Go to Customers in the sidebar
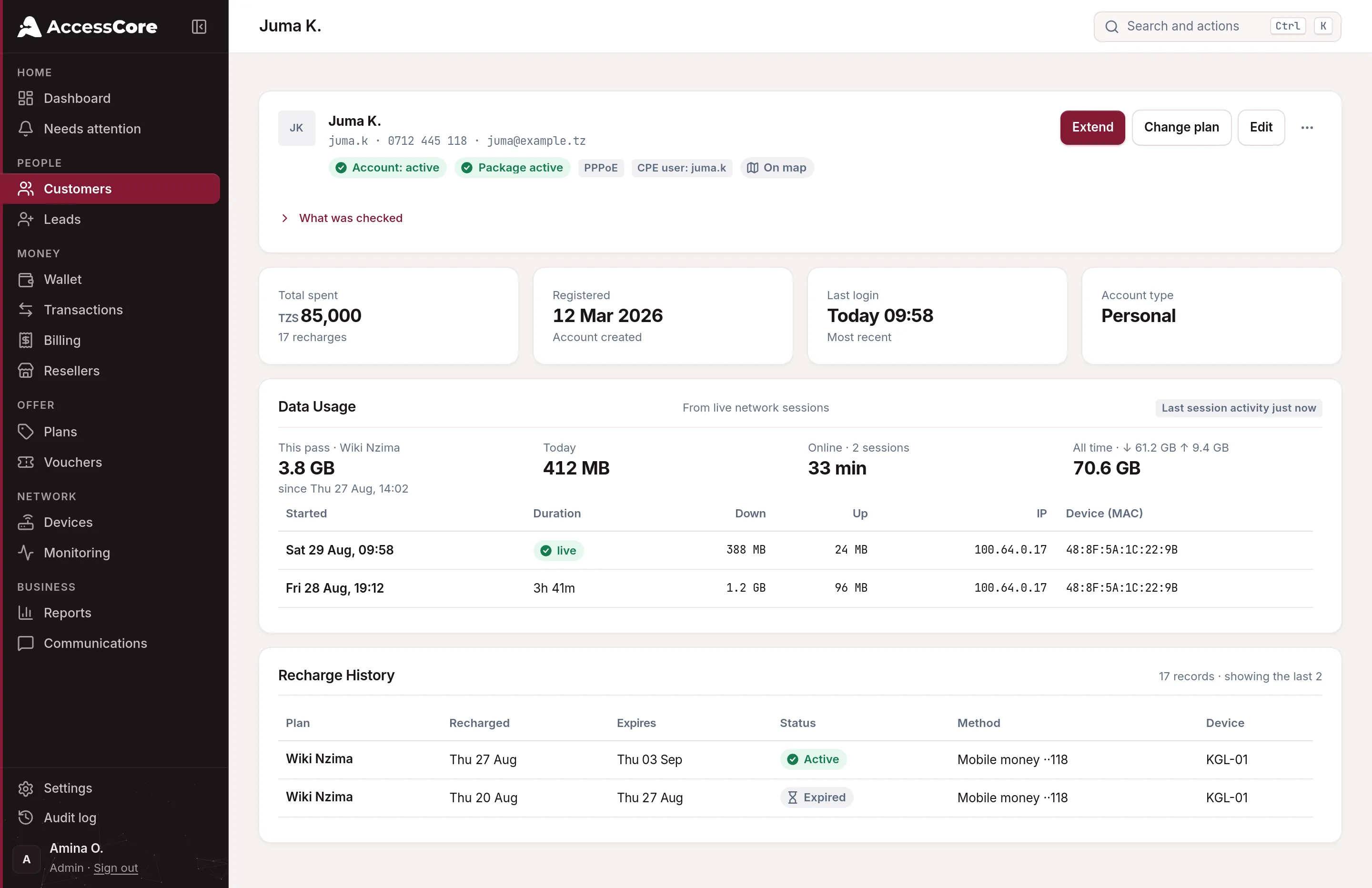This screenshot has height=888, width=1372. tap(111, 189)
